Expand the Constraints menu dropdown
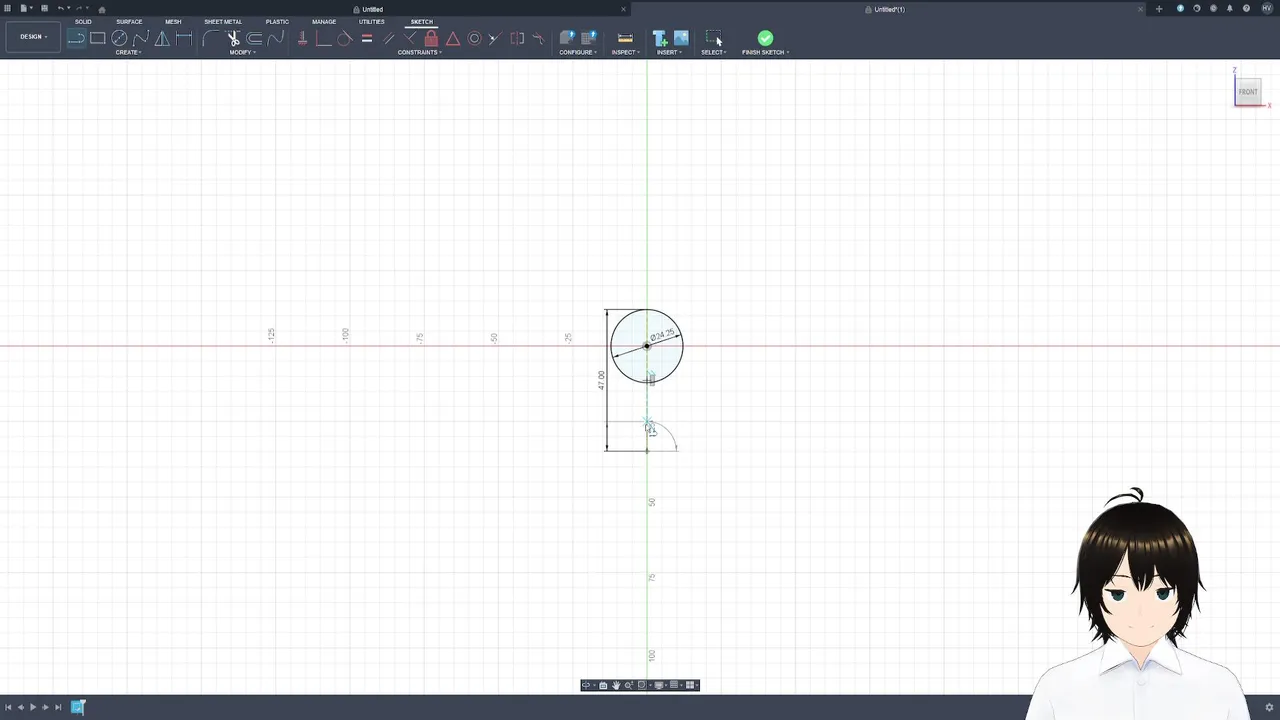The width and height of the screenshot is (1280, 720). click(420, 52)
